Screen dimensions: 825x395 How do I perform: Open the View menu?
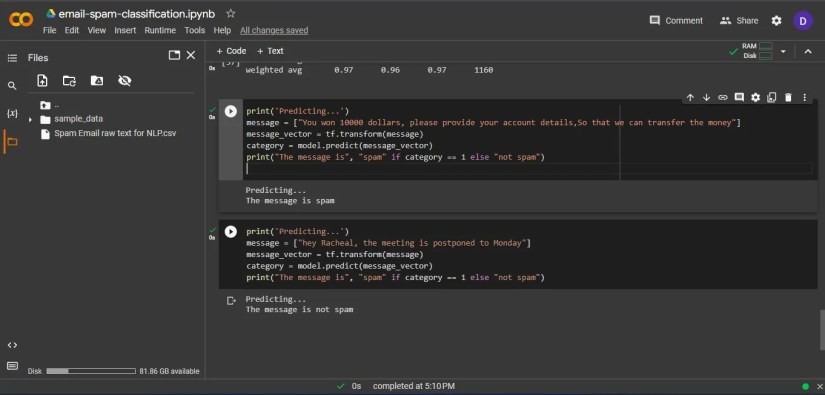(97, 31)
